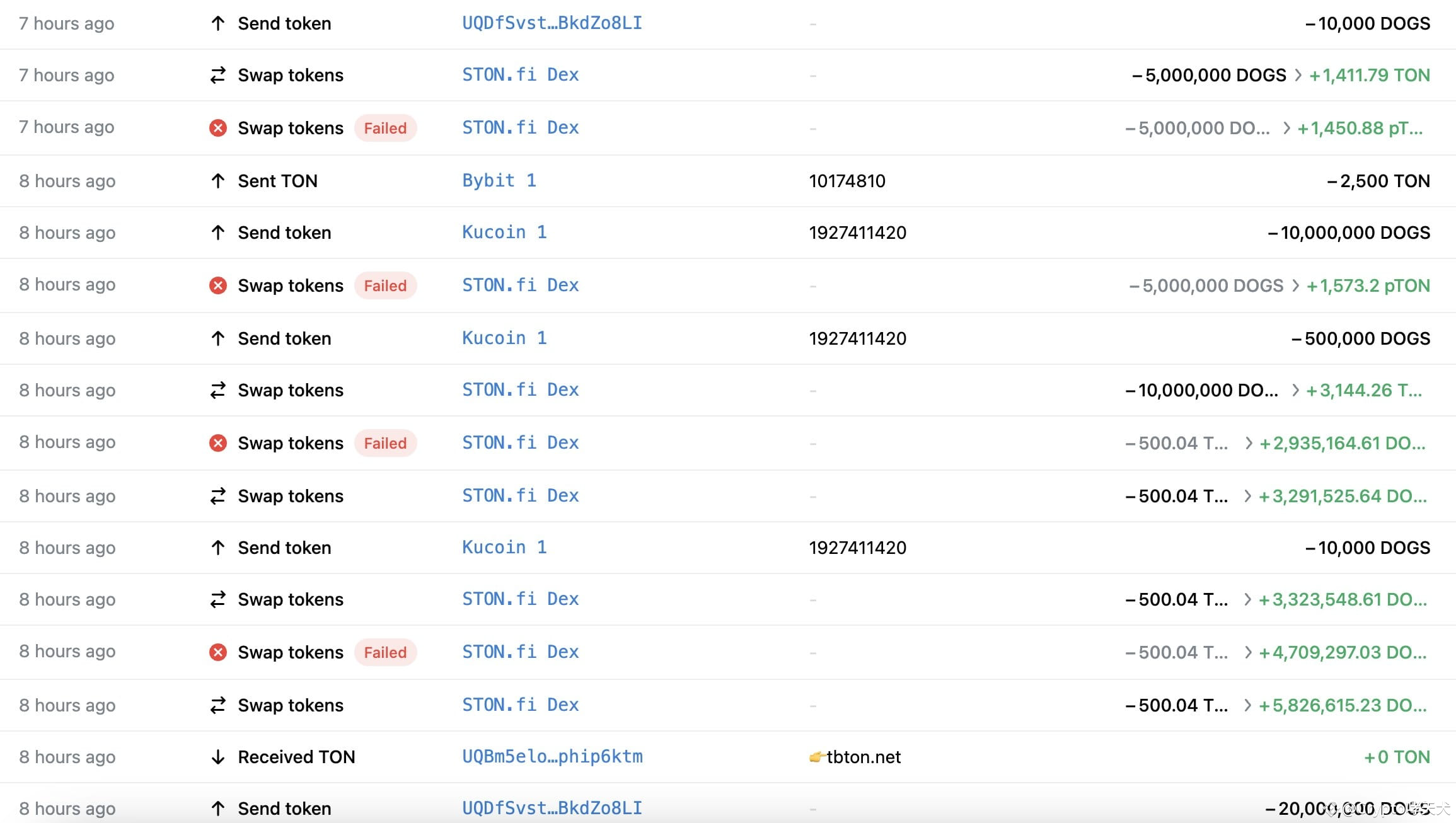Click the send token up-arrow icon on UQDfSvst row

tap(217, 23)
